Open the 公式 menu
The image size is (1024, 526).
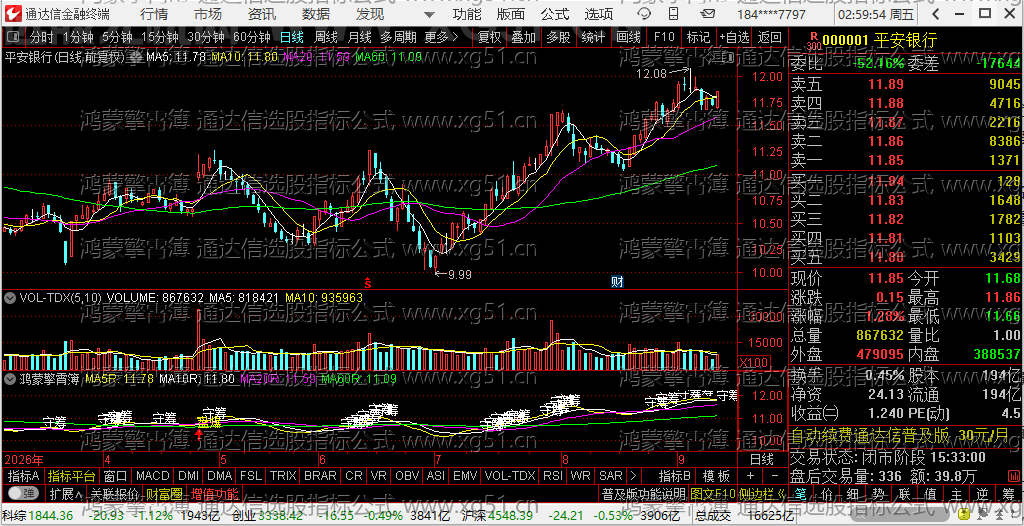coord(555,14)
